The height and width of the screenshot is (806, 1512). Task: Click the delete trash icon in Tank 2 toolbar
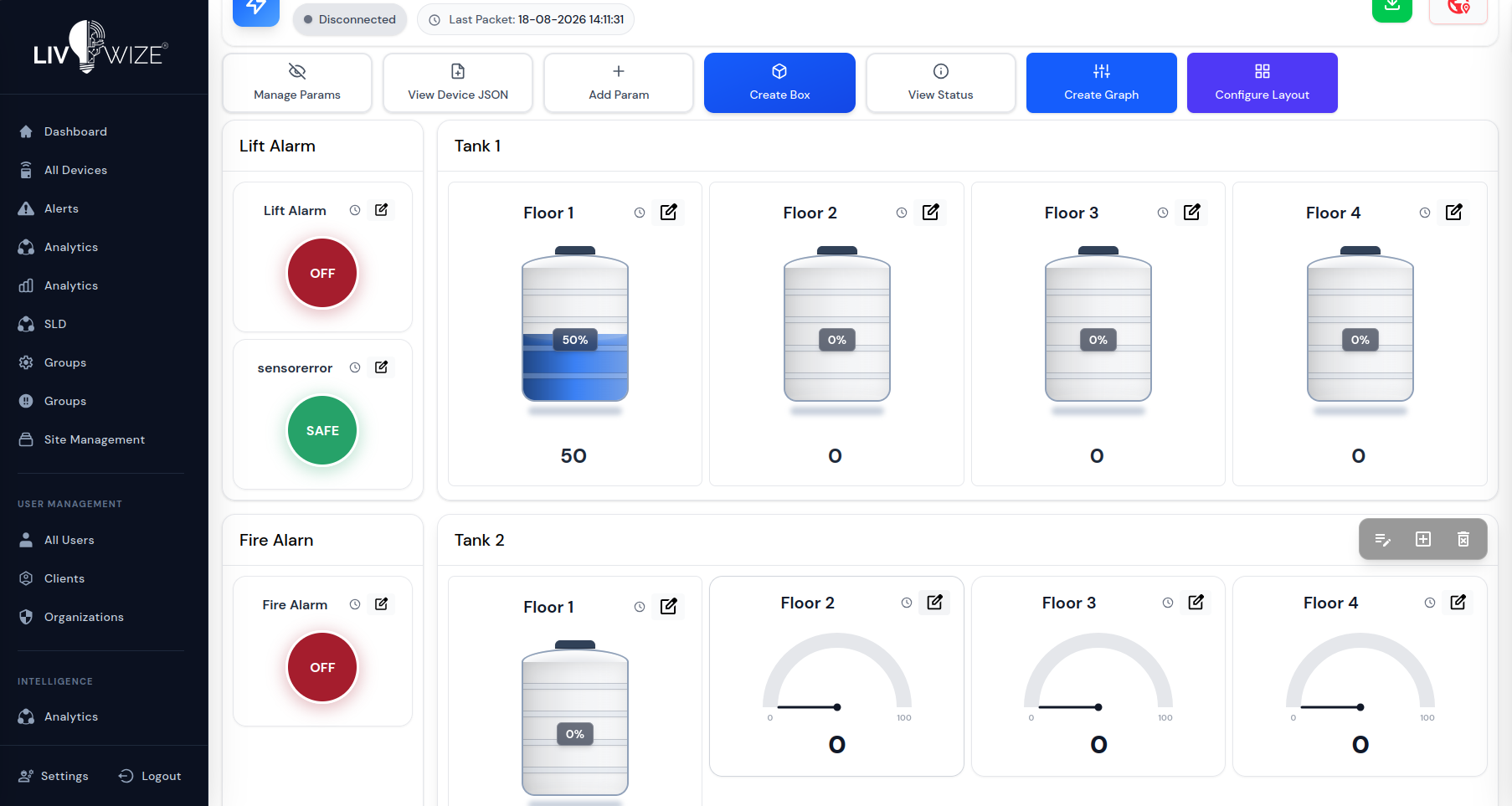(1463, 539)
